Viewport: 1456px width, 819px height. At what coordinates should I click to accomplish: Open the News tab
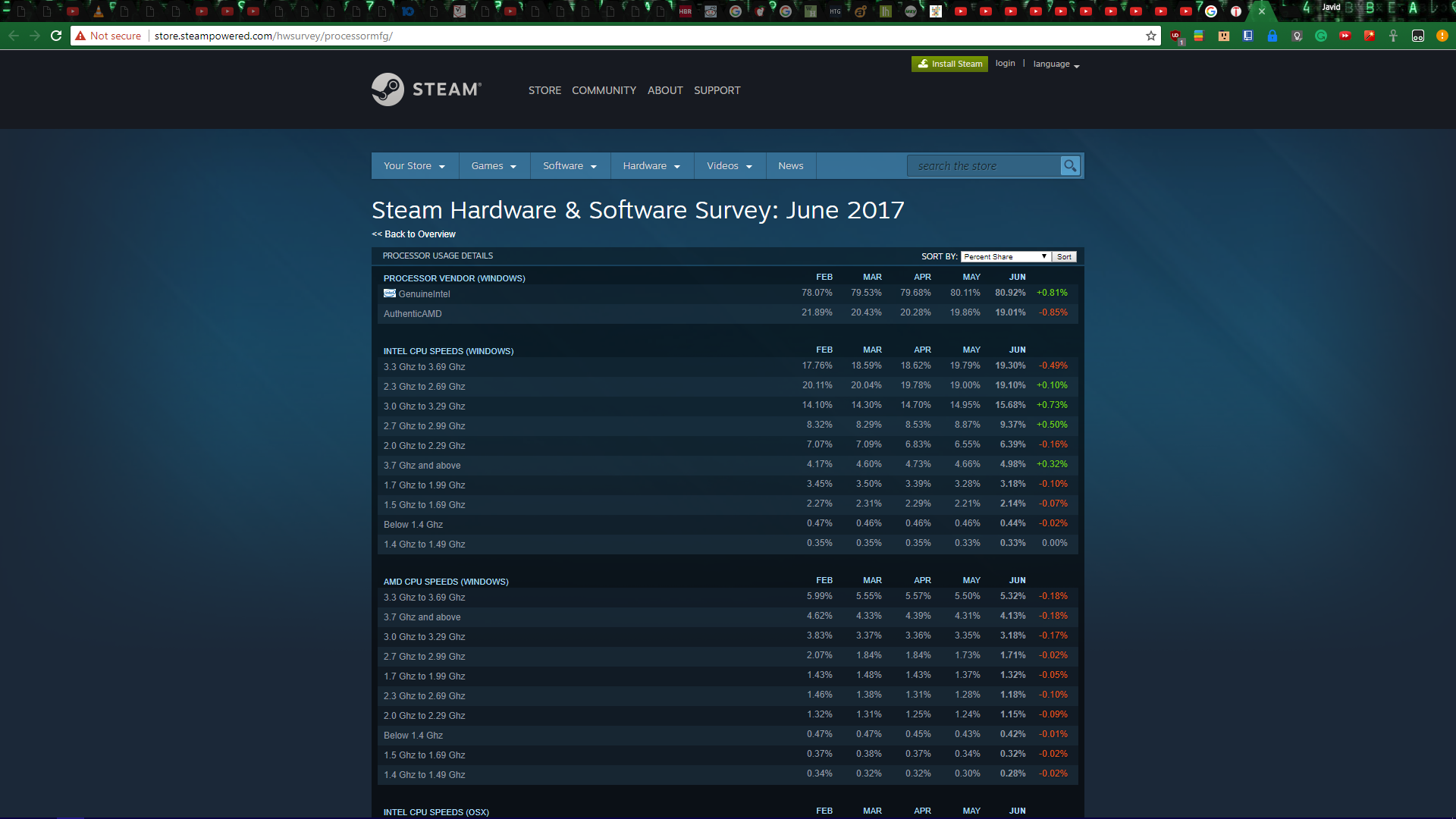(791, 166)
